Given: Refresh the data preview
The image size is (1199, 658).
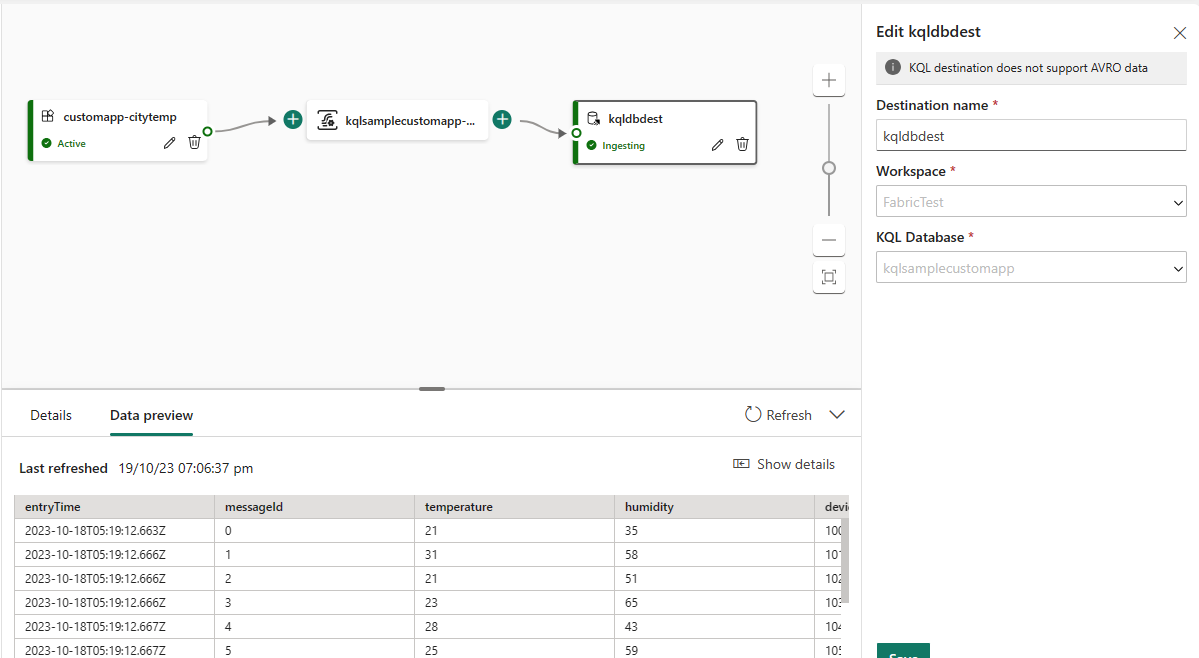Looking at the screenshot, I should tap(778, 415).
